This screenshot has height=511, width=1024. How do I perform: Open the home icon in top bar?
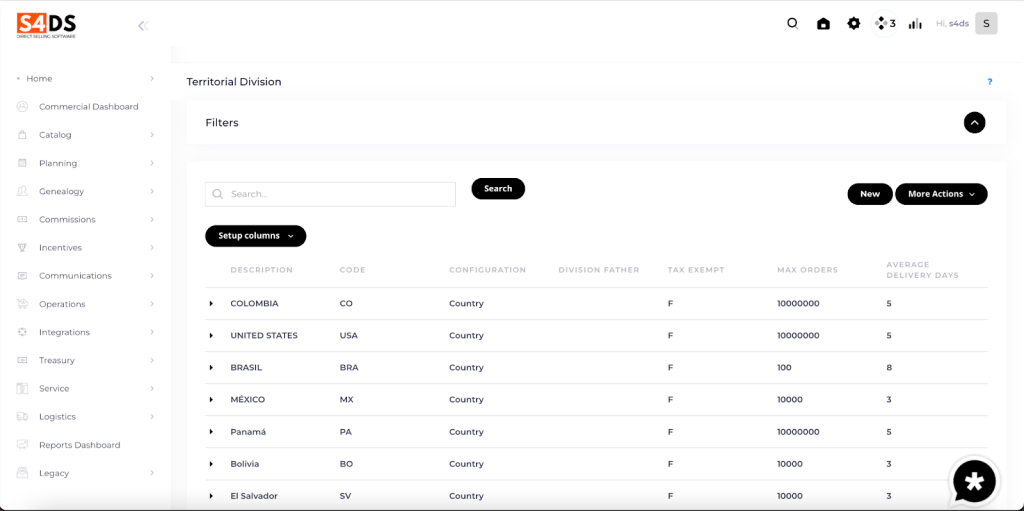pos(823,24)
